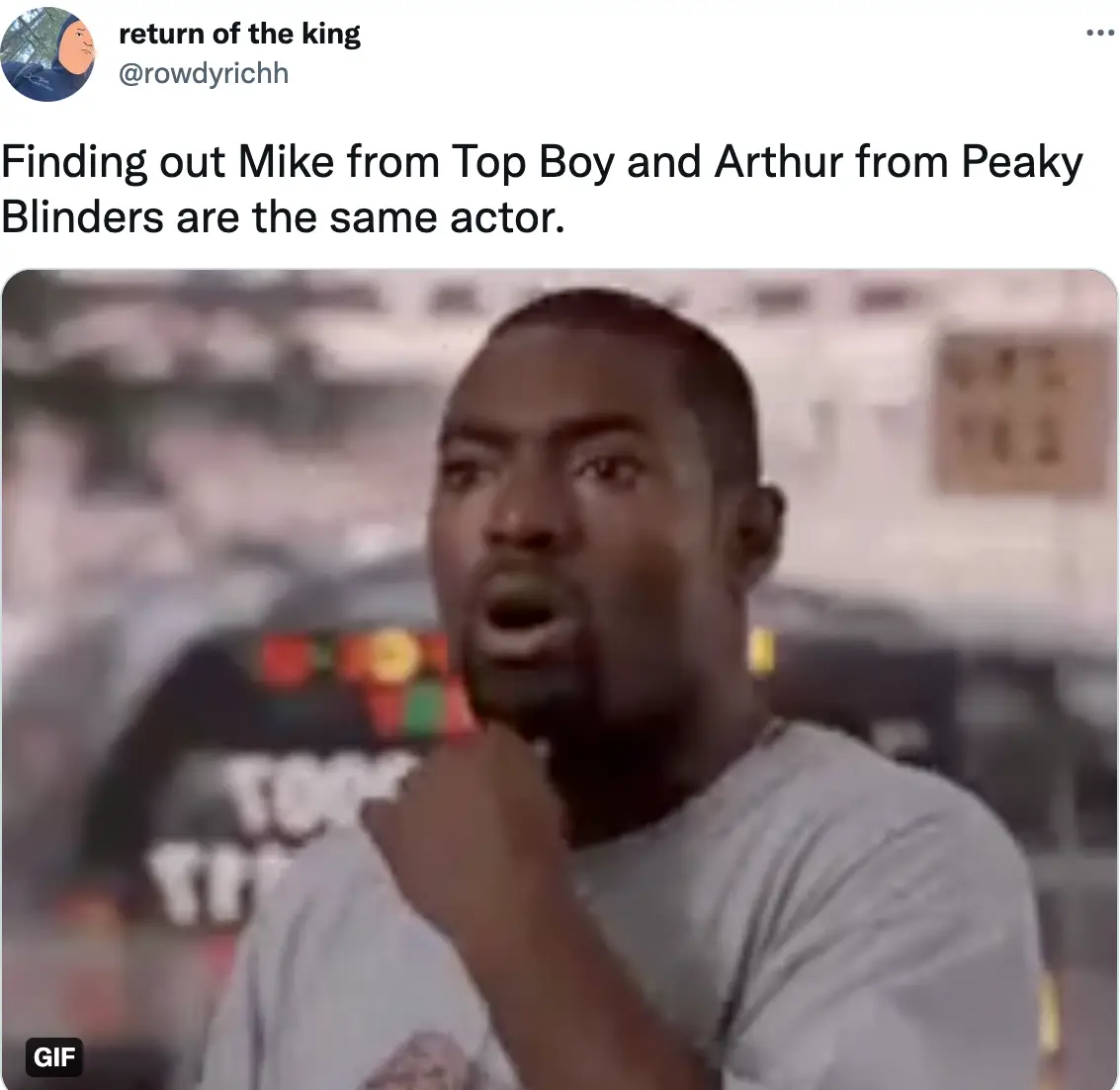
Task: Play the shocked-man reaction GIF
Action: click(x=560, y=679)
